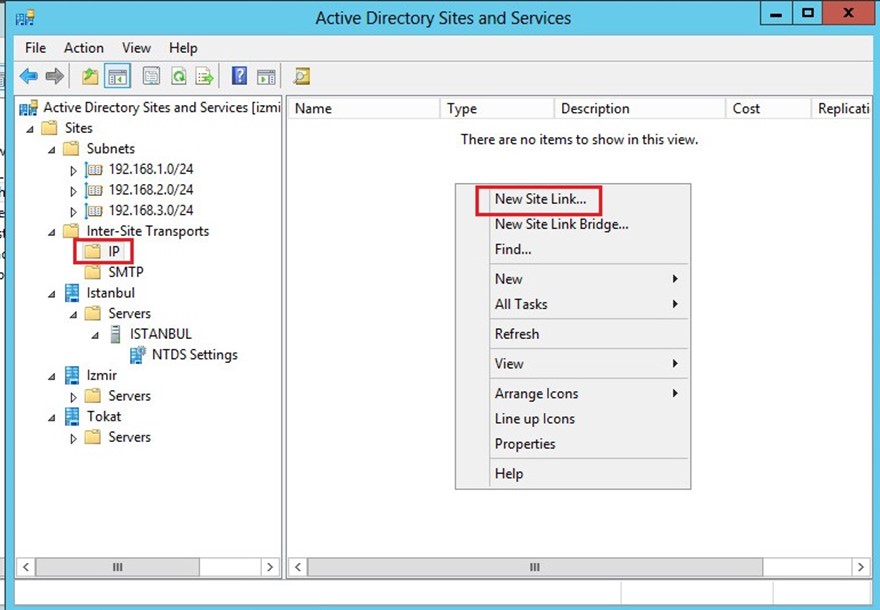Viewport: 880px width, 610px height.
Task: Collapse the Tokat site node
Action: 52,418
